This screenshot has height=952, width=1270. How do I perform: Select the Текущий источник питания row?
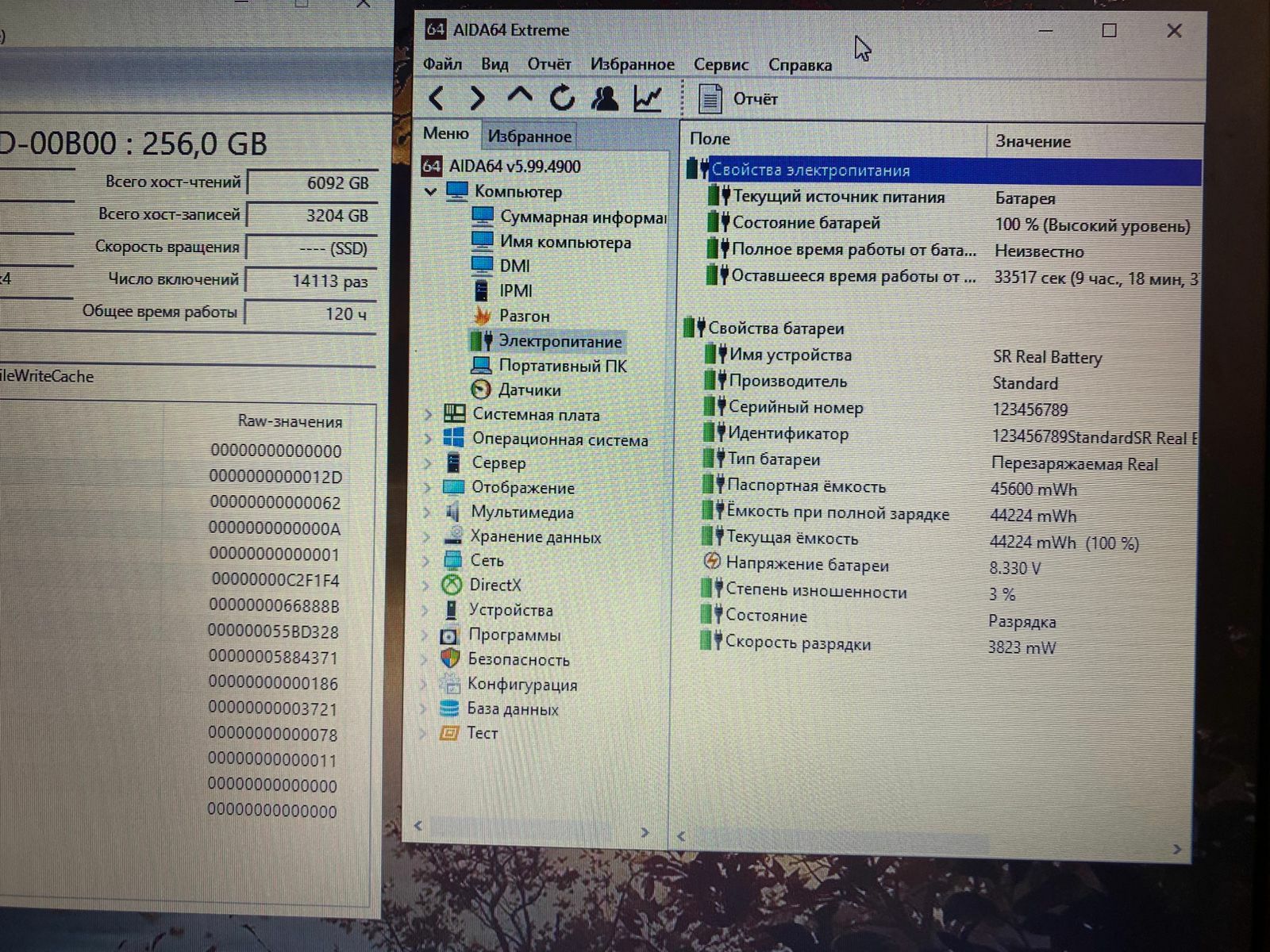tap(952, 198)
